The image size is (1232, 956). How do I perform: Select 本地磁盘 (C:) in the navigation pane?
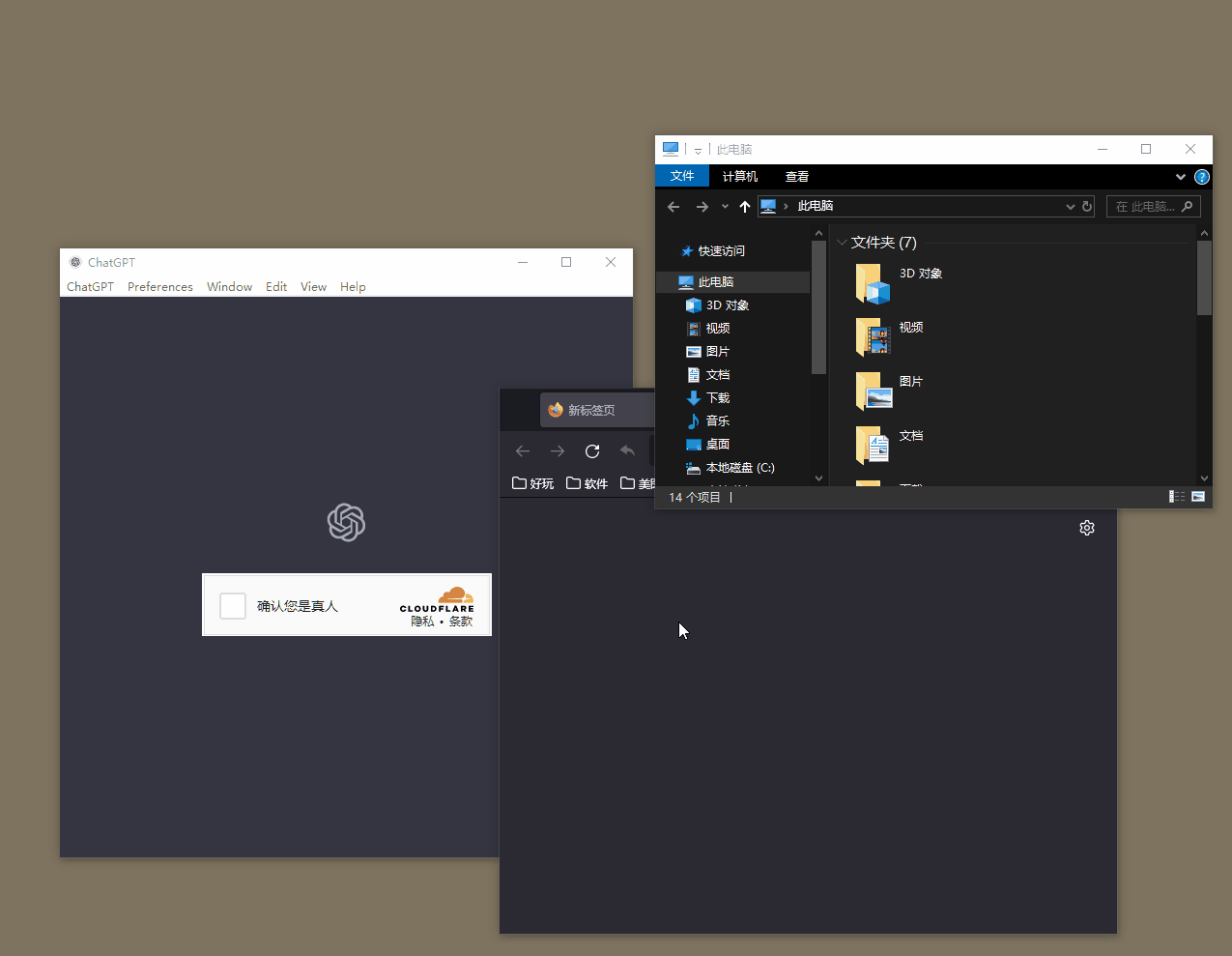(x=739, y=468)
